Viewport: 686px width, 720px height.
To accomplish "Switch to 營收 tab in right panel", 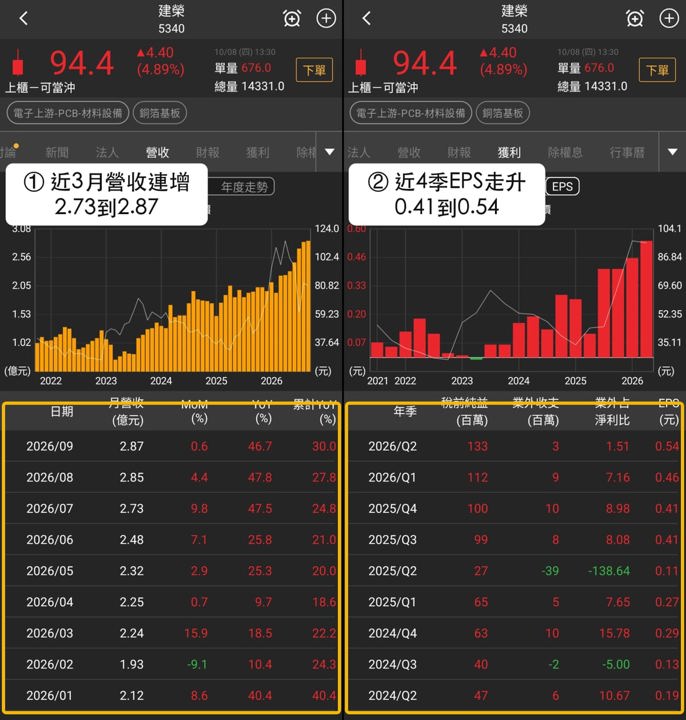I will pyautogui.click(x=409, y=152).
